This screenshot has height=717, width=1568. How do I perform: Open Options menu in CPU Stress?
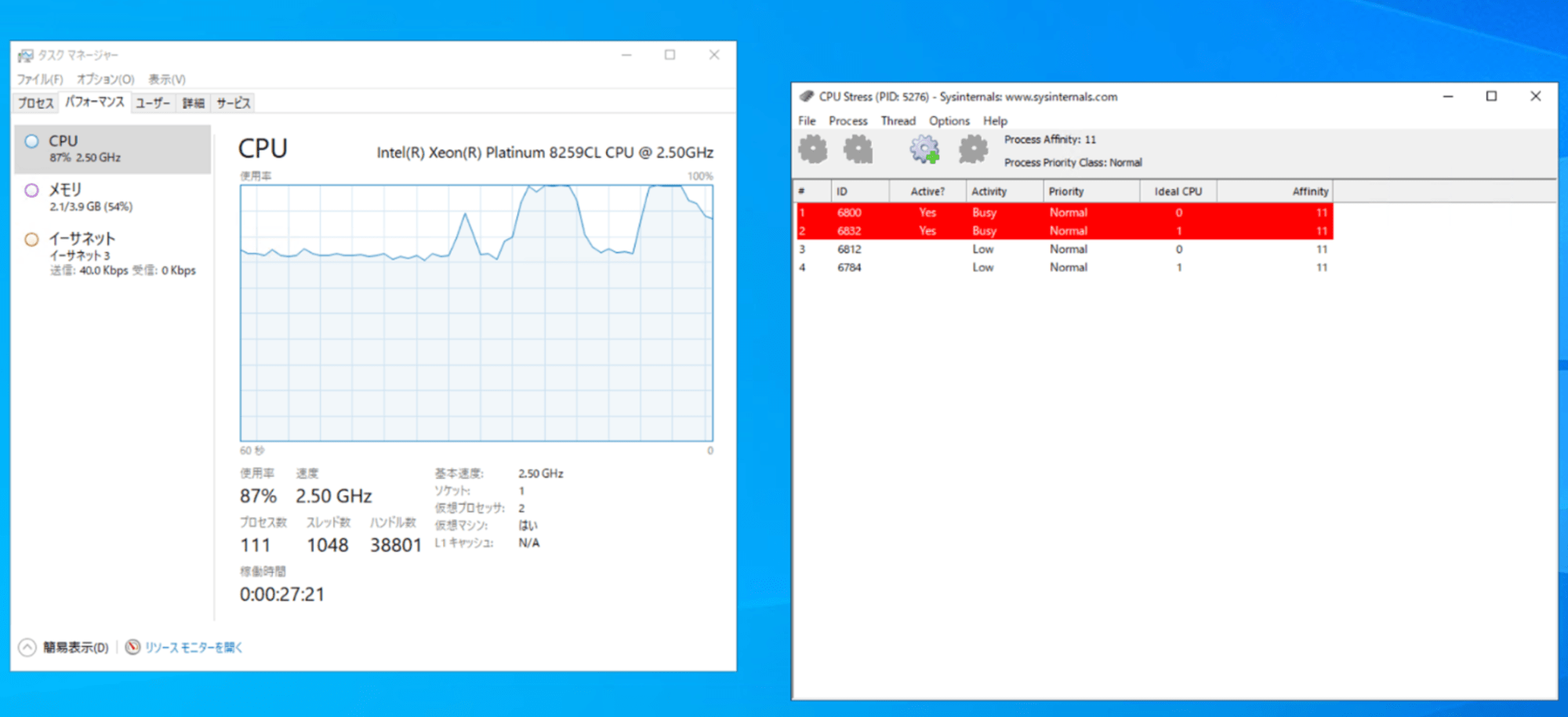pyautogui.click(x=949, y=121)
